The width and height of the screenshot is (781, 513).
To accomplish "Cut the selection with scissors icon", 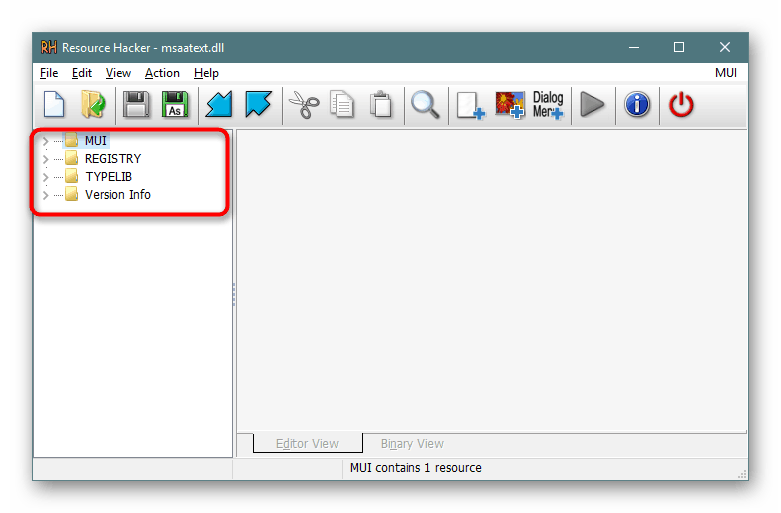I will pos(304,105).
